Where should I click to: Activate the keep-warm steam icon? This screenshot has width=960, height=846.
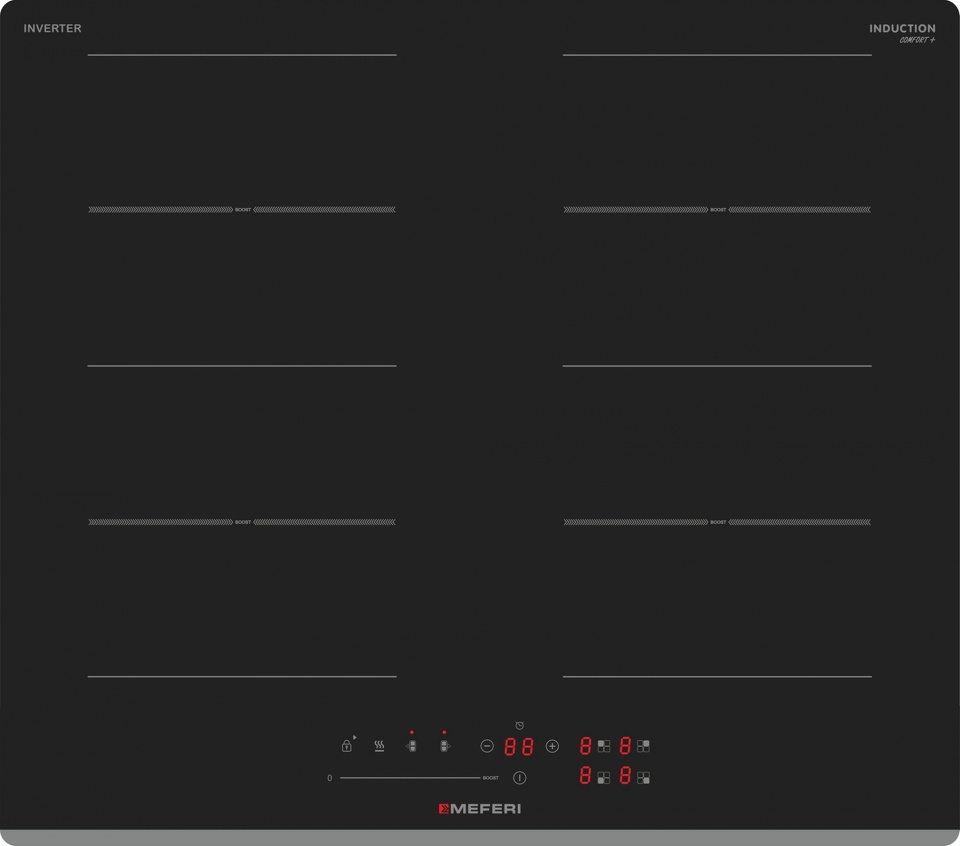[x=379, y=746]
